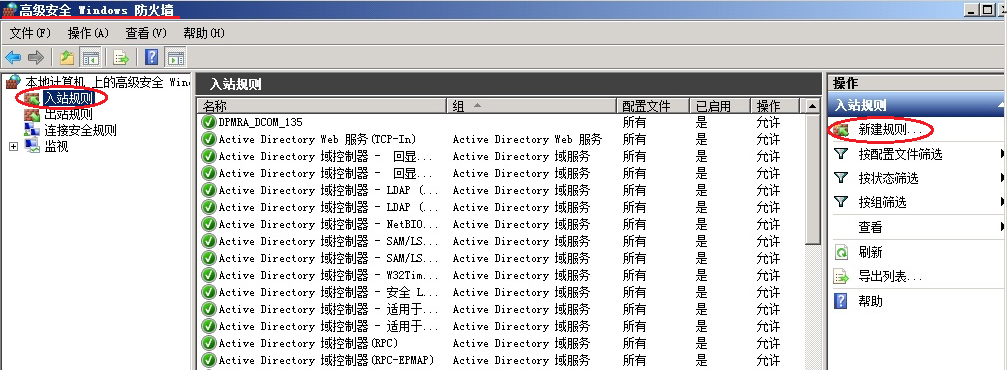Open the 按组筛选 submenu arrow

pos(1002,202)
